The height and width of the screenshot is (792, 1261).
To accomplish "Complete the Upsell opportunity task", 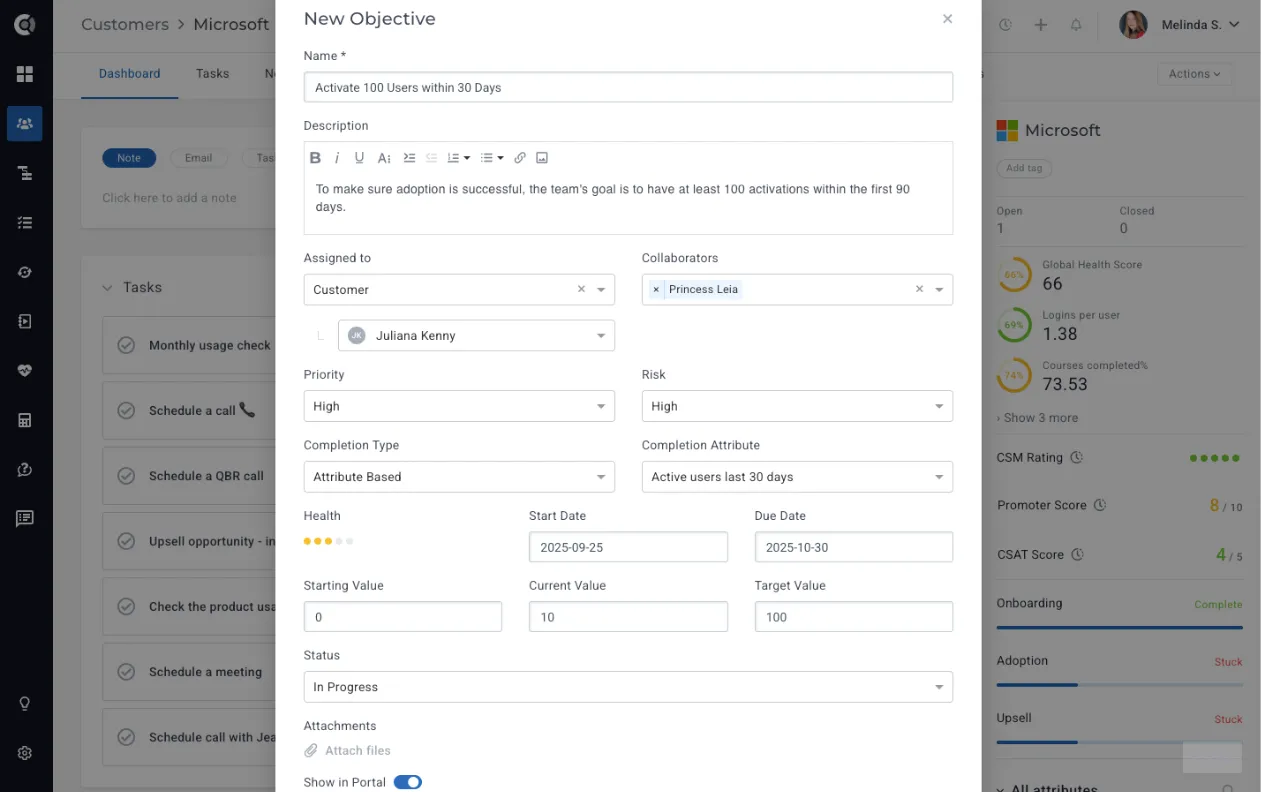I will tap(127, 541).
